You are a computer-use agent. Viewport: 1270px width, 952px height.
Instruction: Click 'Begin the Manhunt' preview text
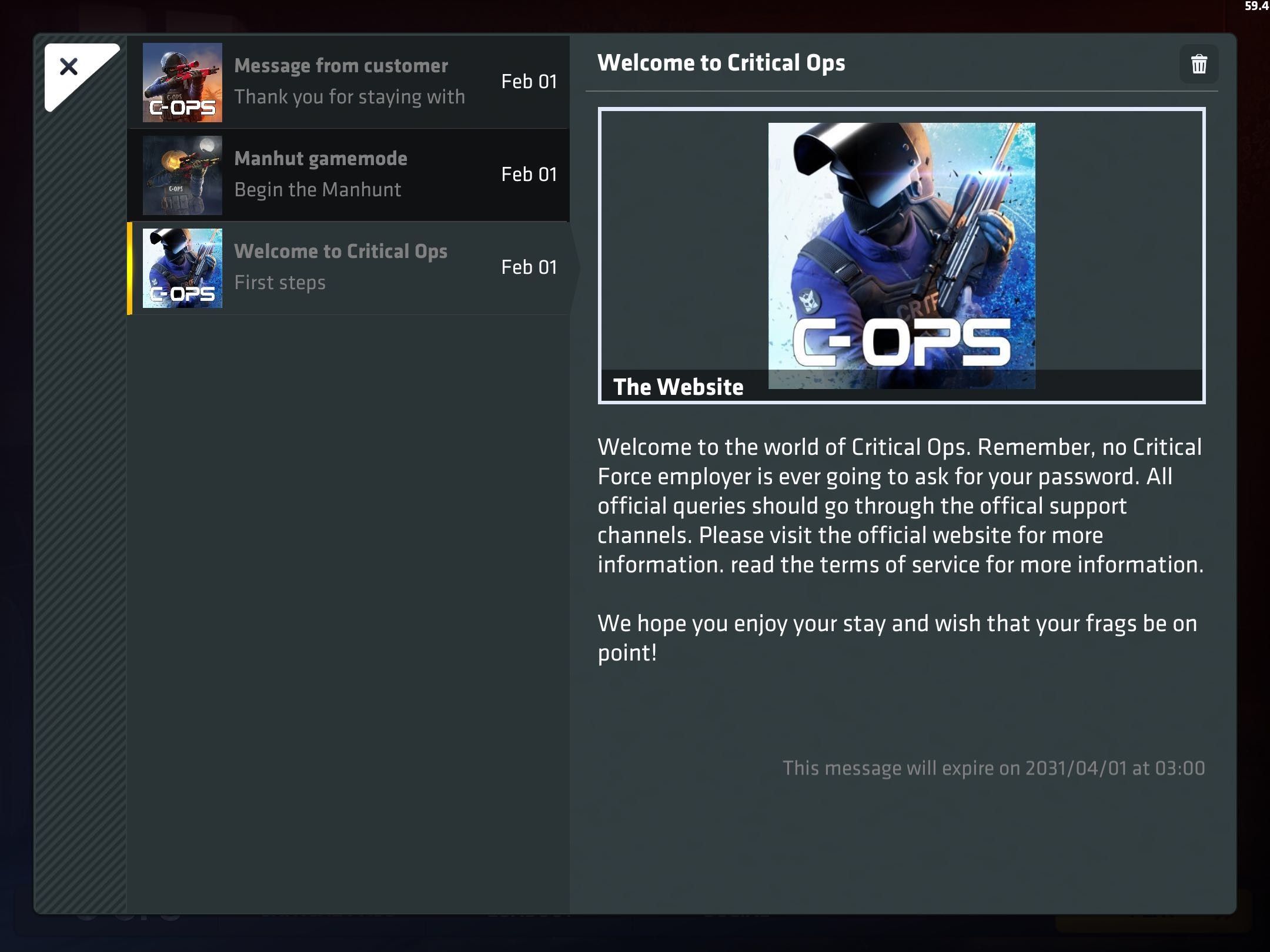pos(317,190)
